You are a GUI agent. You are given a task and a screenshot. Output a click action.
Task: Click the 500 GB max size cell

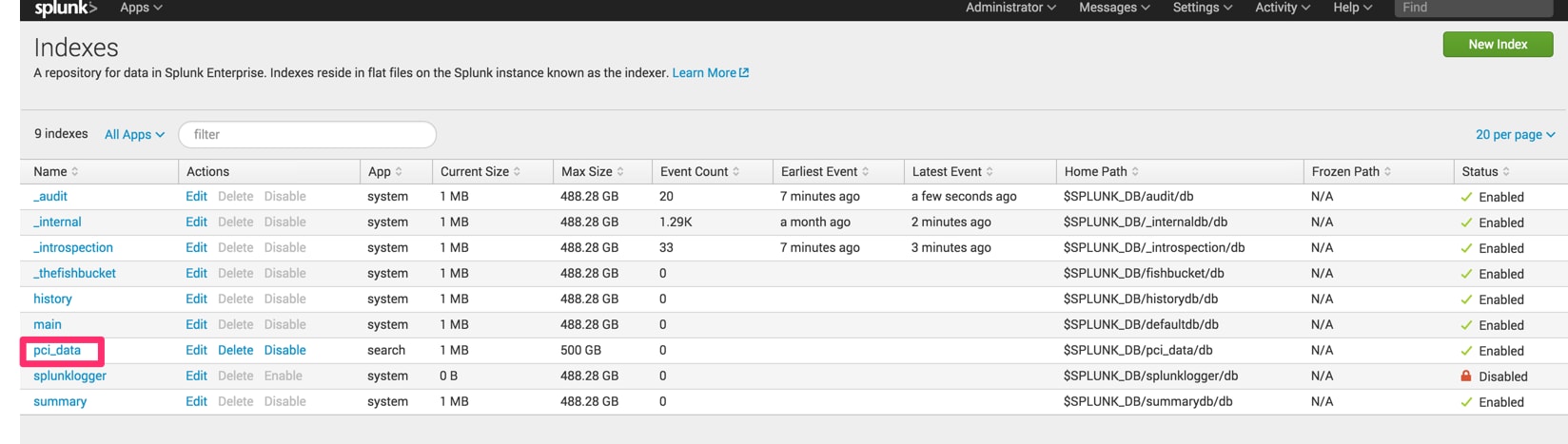[x=580, y=351]
